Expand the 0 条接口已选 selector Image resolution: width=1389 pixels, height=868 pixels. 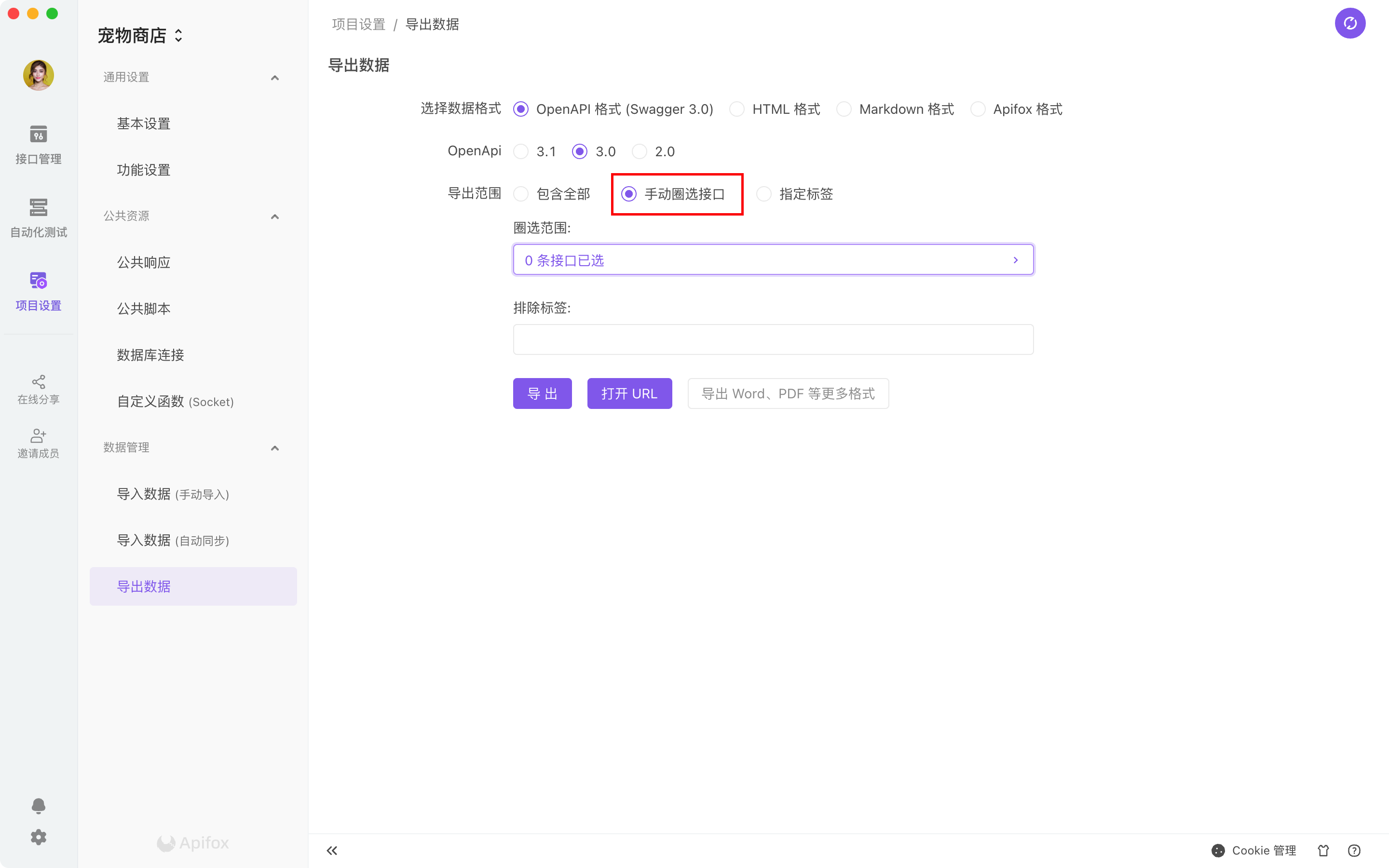coord(773,260)
